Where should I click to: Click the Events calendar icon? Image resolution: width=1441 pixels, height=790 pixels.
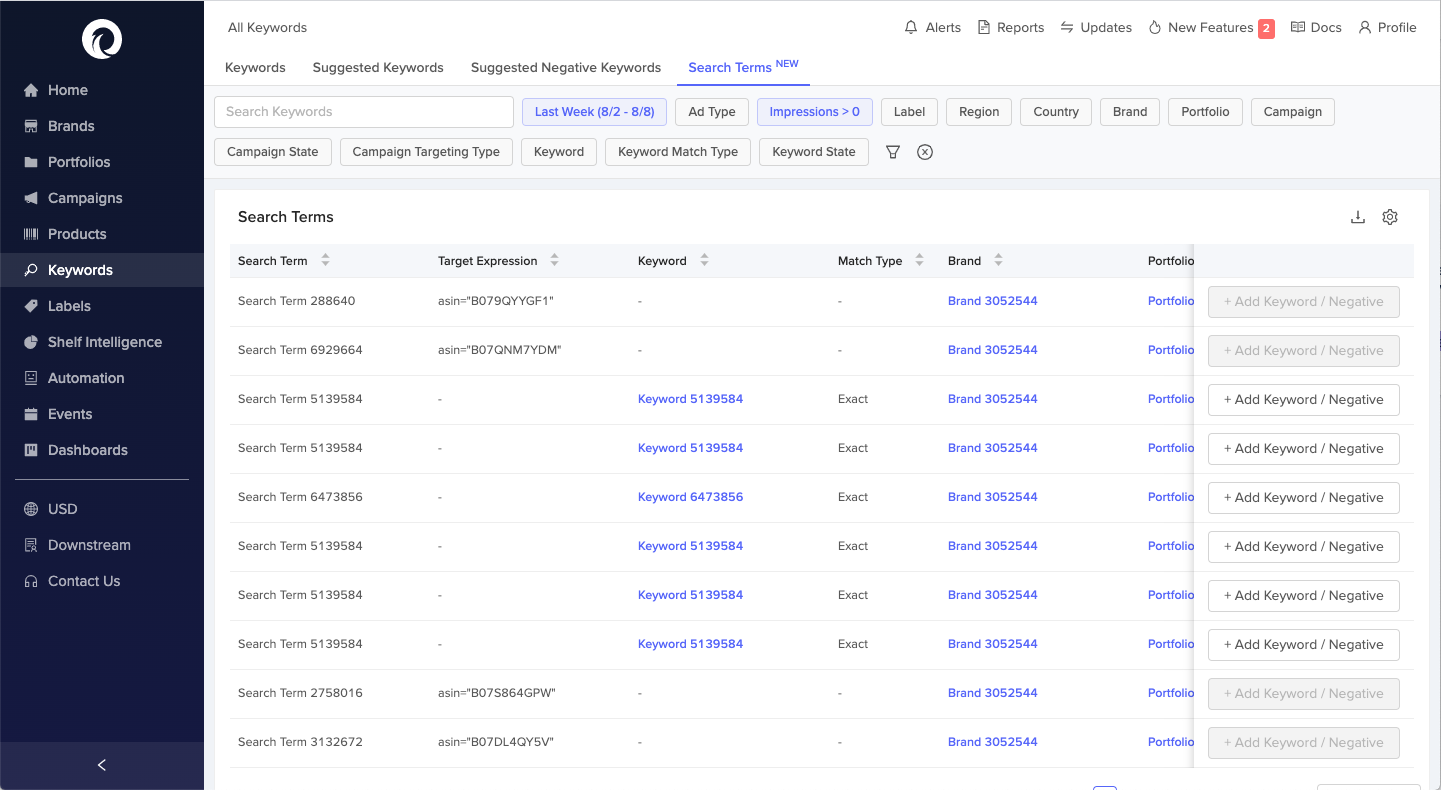pos(31,414)
